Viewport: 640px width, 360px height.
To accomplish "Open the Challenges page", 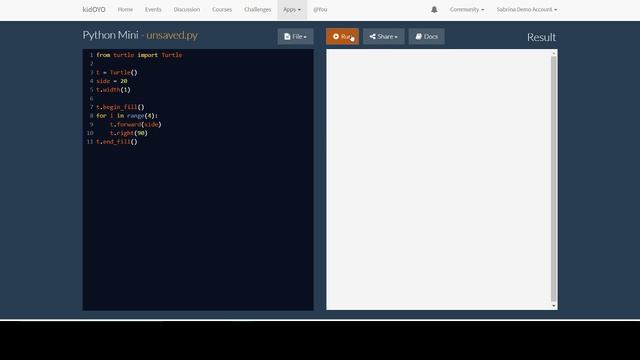I will 258,9.
